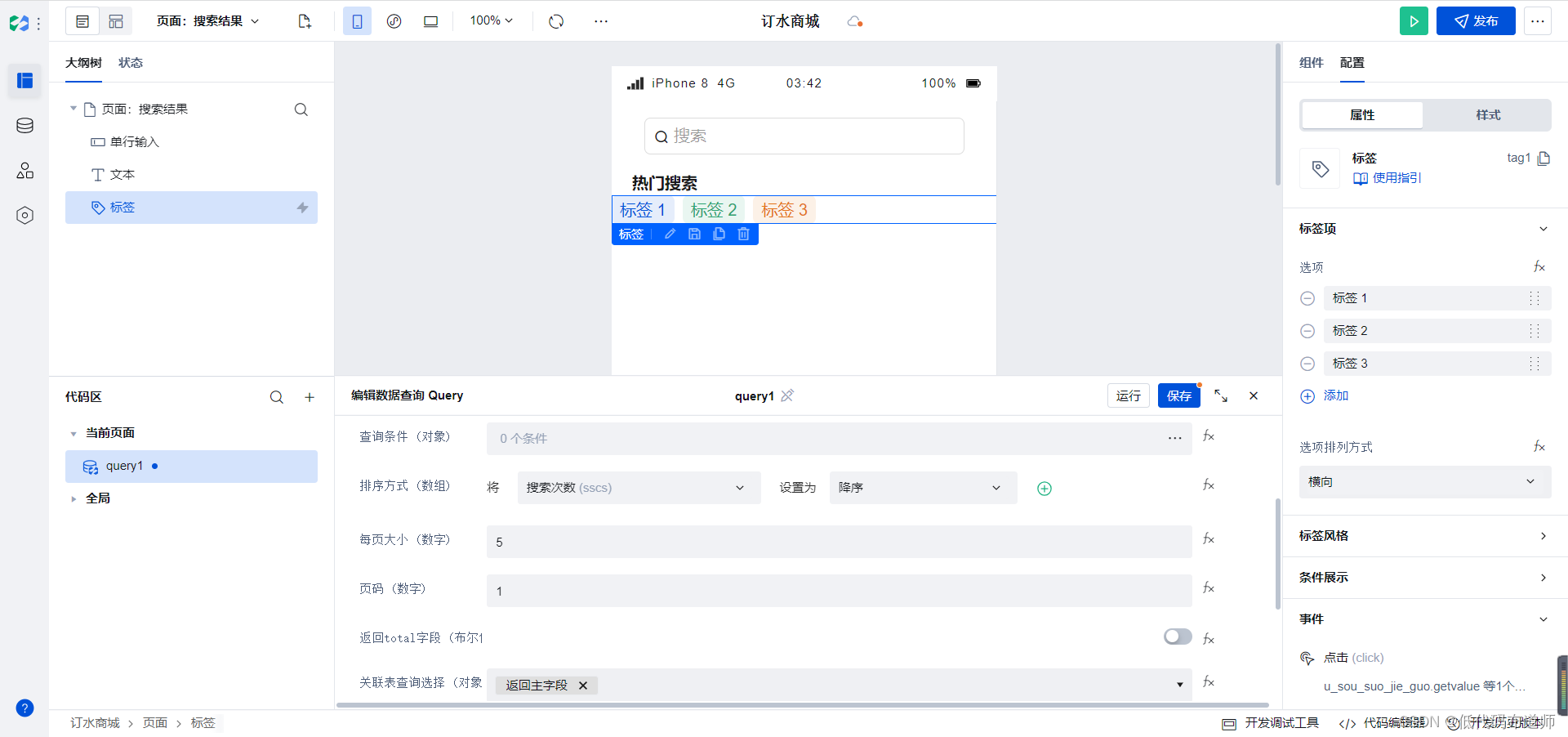Remove 标签 1 option with minus icon
The width and height of the screenshot is (1568, 737).
(1307, 298)
